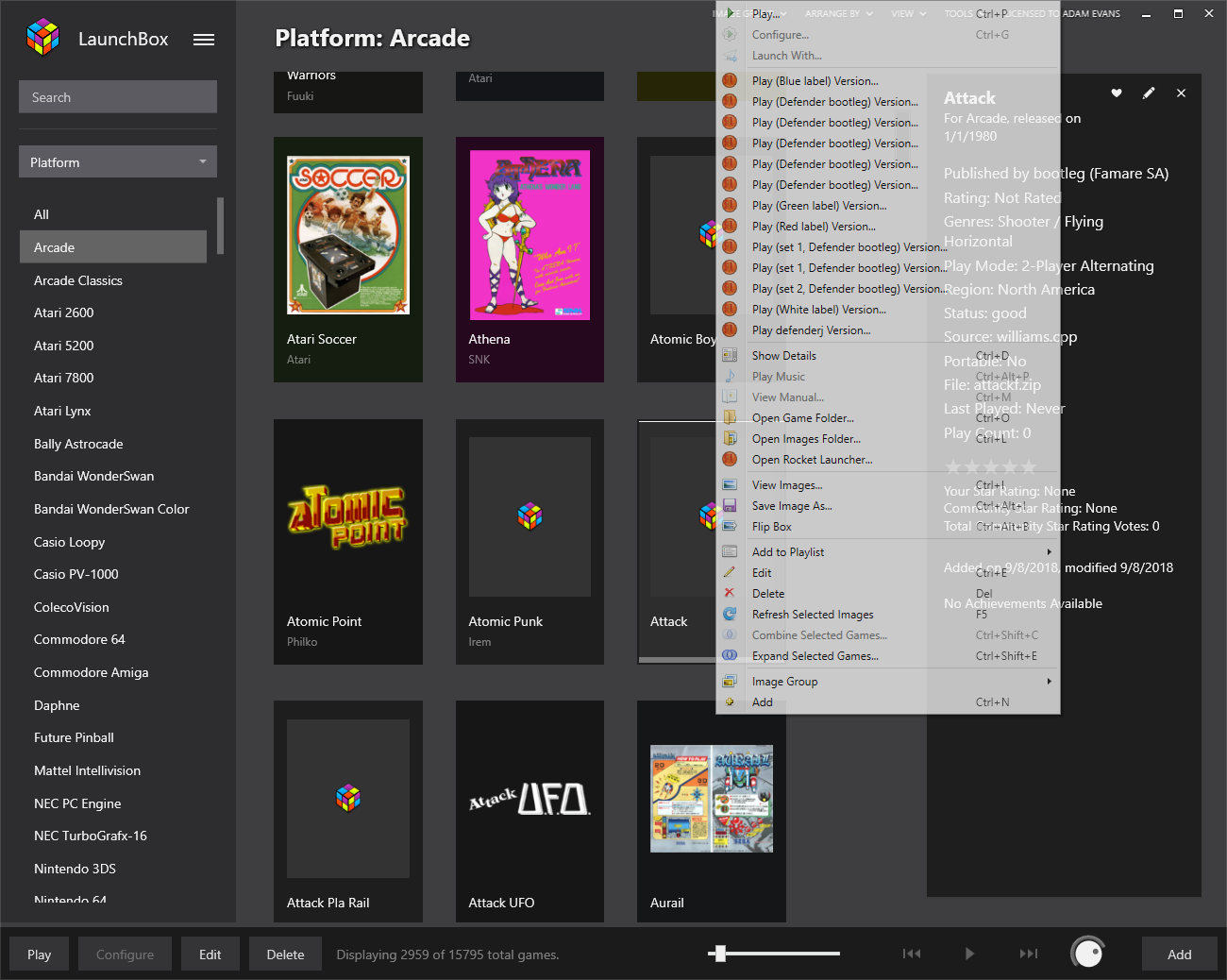Viewport: 1227px width, 980px height.
Task: Open the Platform dropdown in sidebar
Action: (118, 162)
